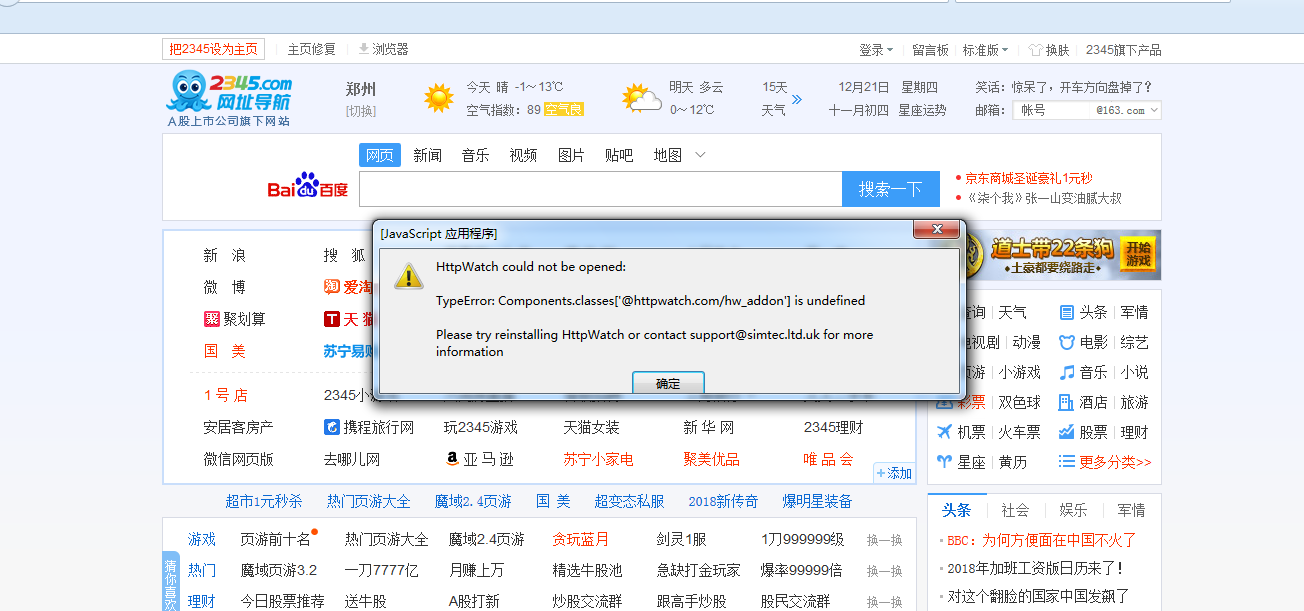Image resolution: width=1304 pixels, height=611 pixels.
Task: Click the music note icon beside 音乐
Action: (x=1067, y=372)
